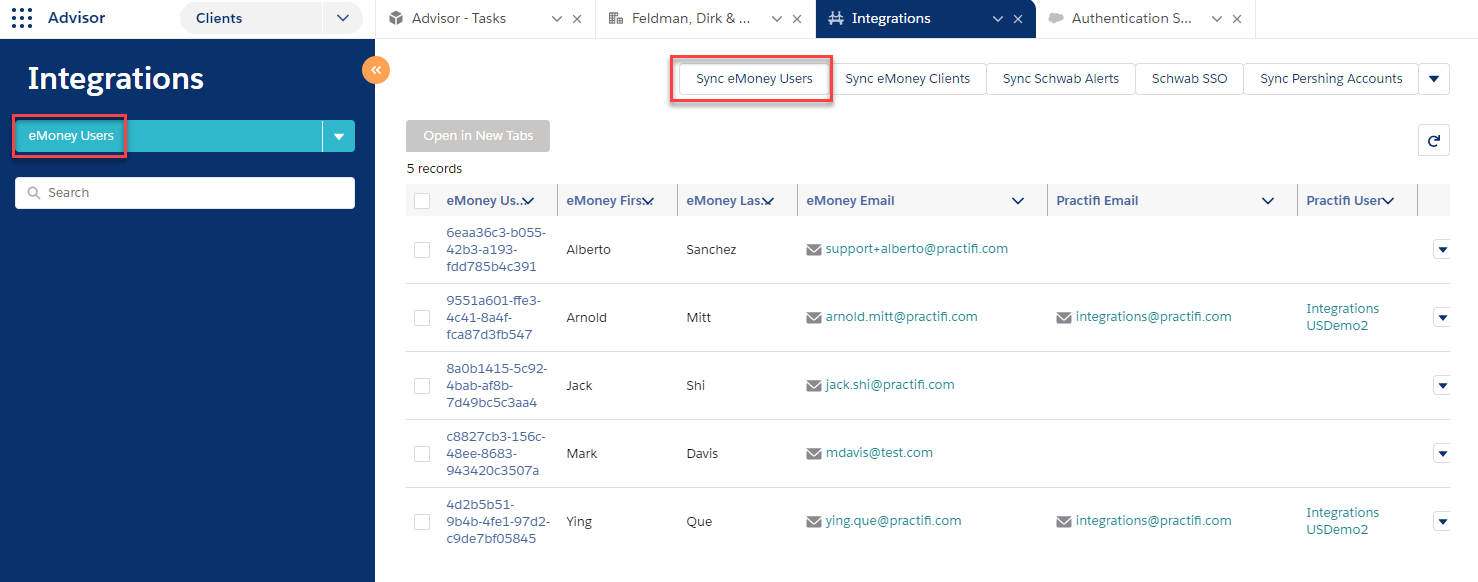Click the building icon on Feldman tab
The image size is (1478, 582).
[615, 18]
